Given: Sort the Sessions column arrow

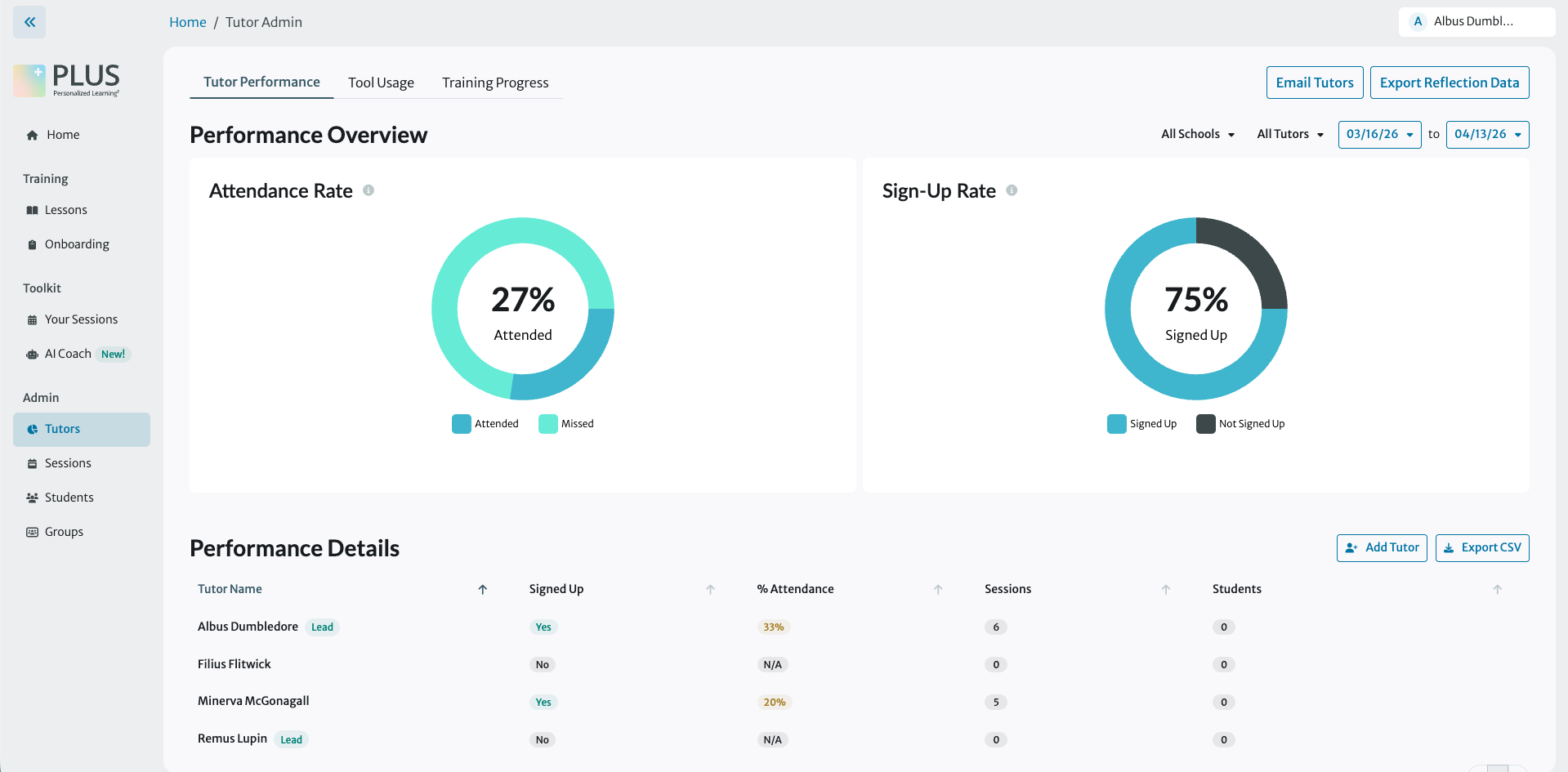Looking at the screenshot, I should point(1166,589).
